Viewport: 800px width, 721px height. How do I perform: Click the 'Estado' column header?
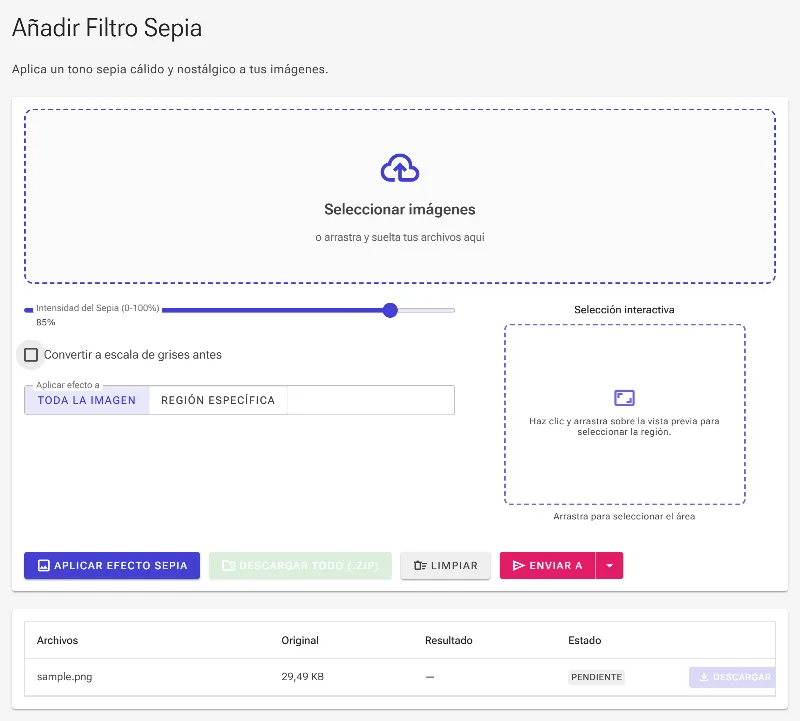click(x=584, y=640)
